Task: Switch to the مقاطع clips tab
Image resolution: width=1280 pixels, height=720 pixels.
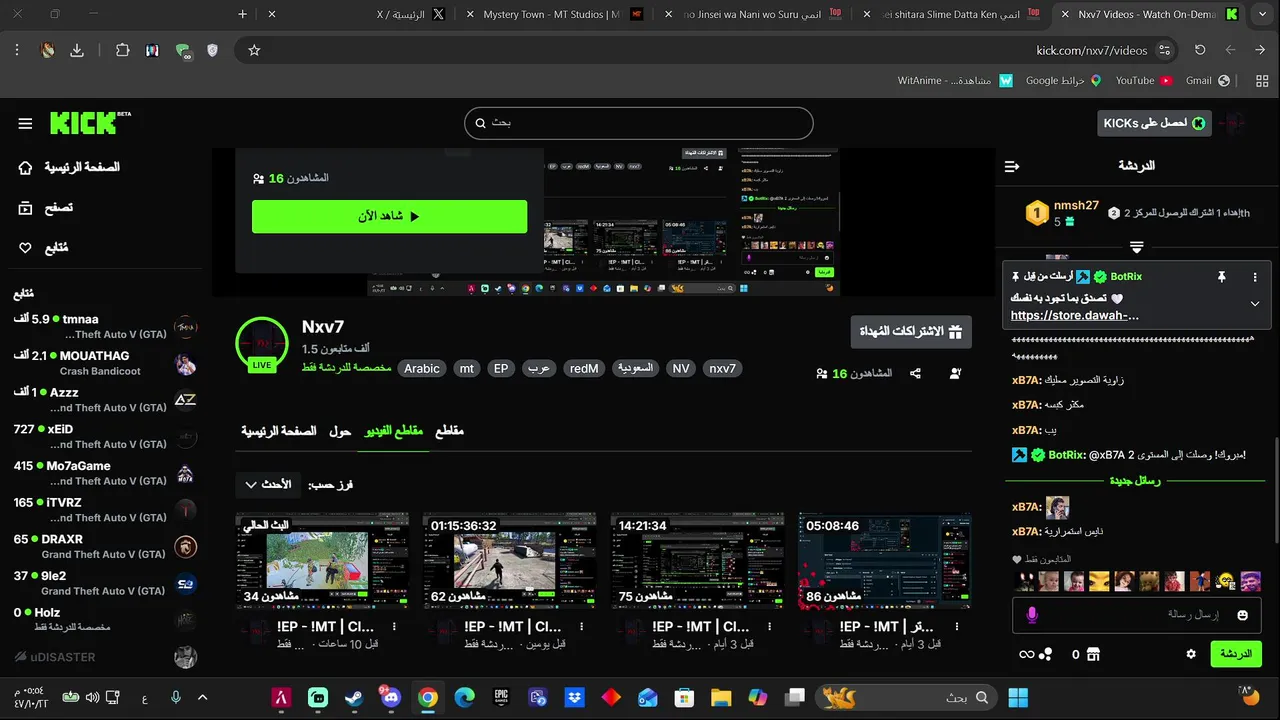Action: (x=450, y=431)
